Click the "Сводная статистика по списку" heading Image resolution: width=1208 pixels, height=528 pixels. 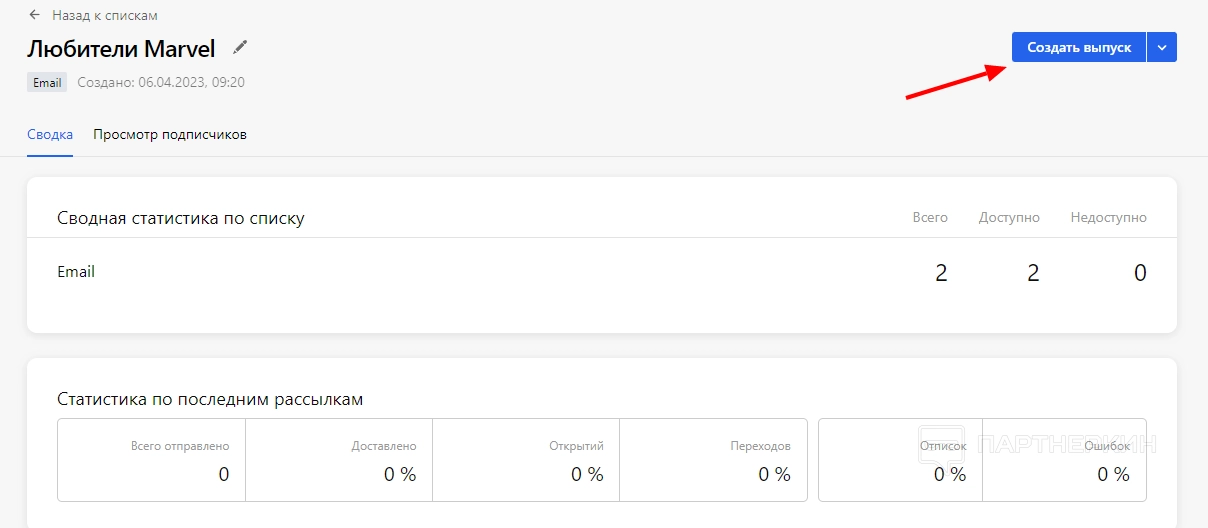click(181, 218)
